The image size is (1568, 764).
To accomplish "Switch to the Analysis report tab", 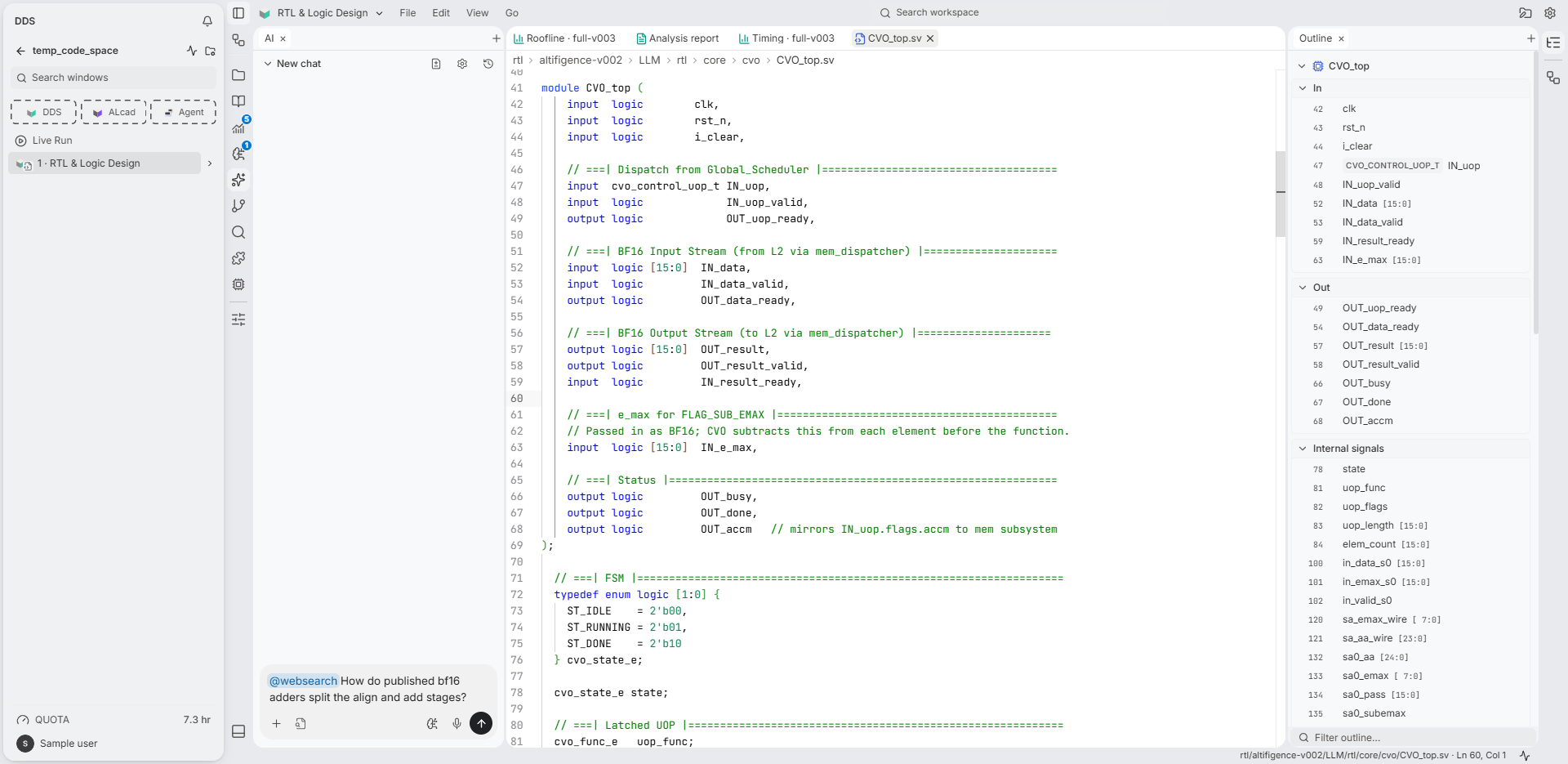I will 677,38.
